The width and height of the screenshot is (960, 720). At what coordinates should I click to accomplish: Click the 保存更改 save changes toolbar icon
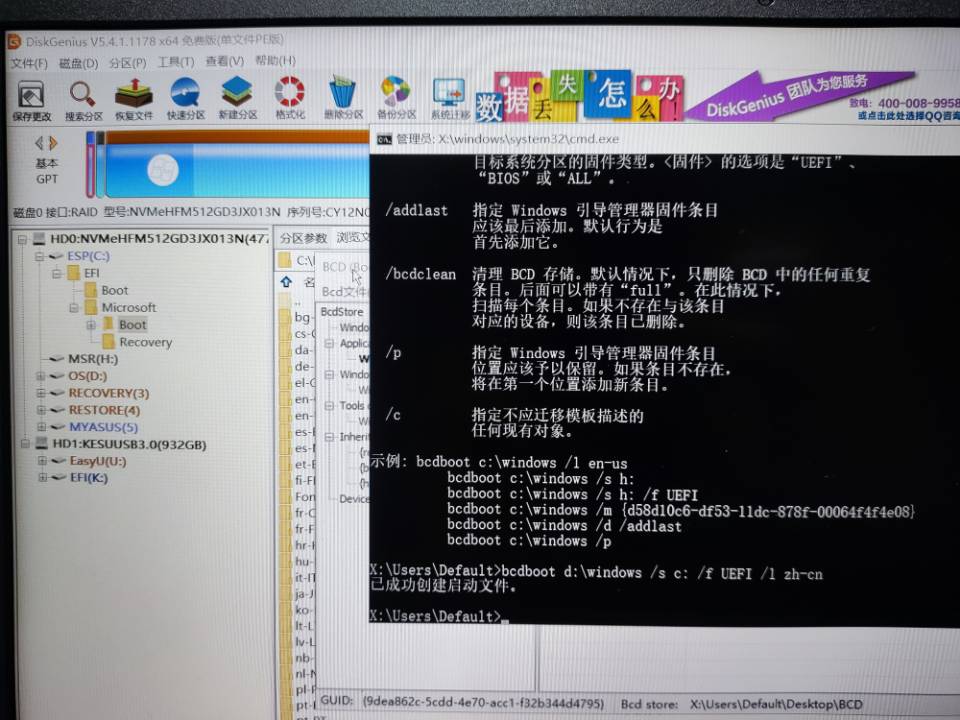tap(31, 100)
